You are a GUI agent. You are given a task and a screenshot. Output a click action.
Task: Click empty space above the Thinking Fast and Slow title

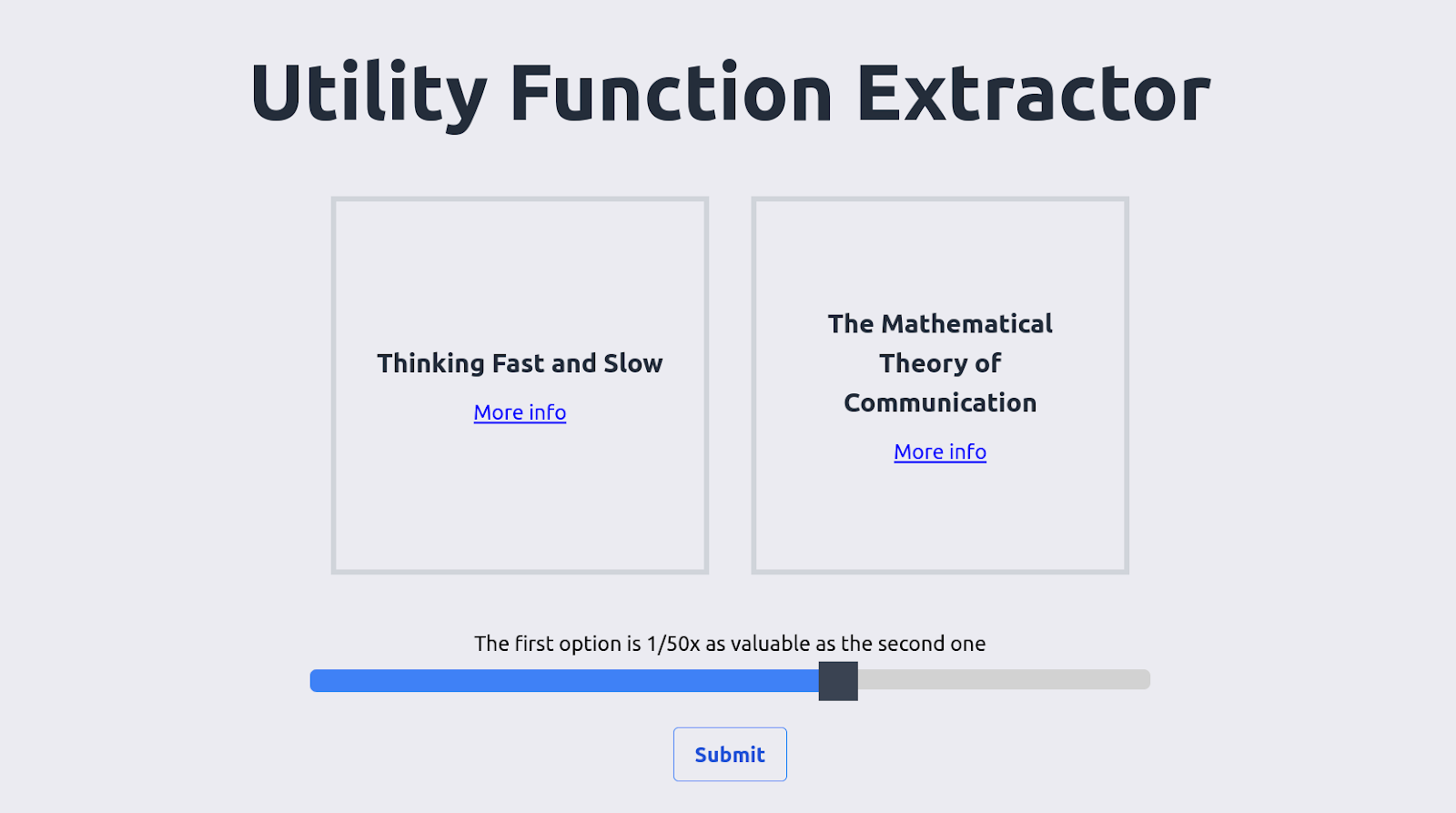tap(520, 273)
